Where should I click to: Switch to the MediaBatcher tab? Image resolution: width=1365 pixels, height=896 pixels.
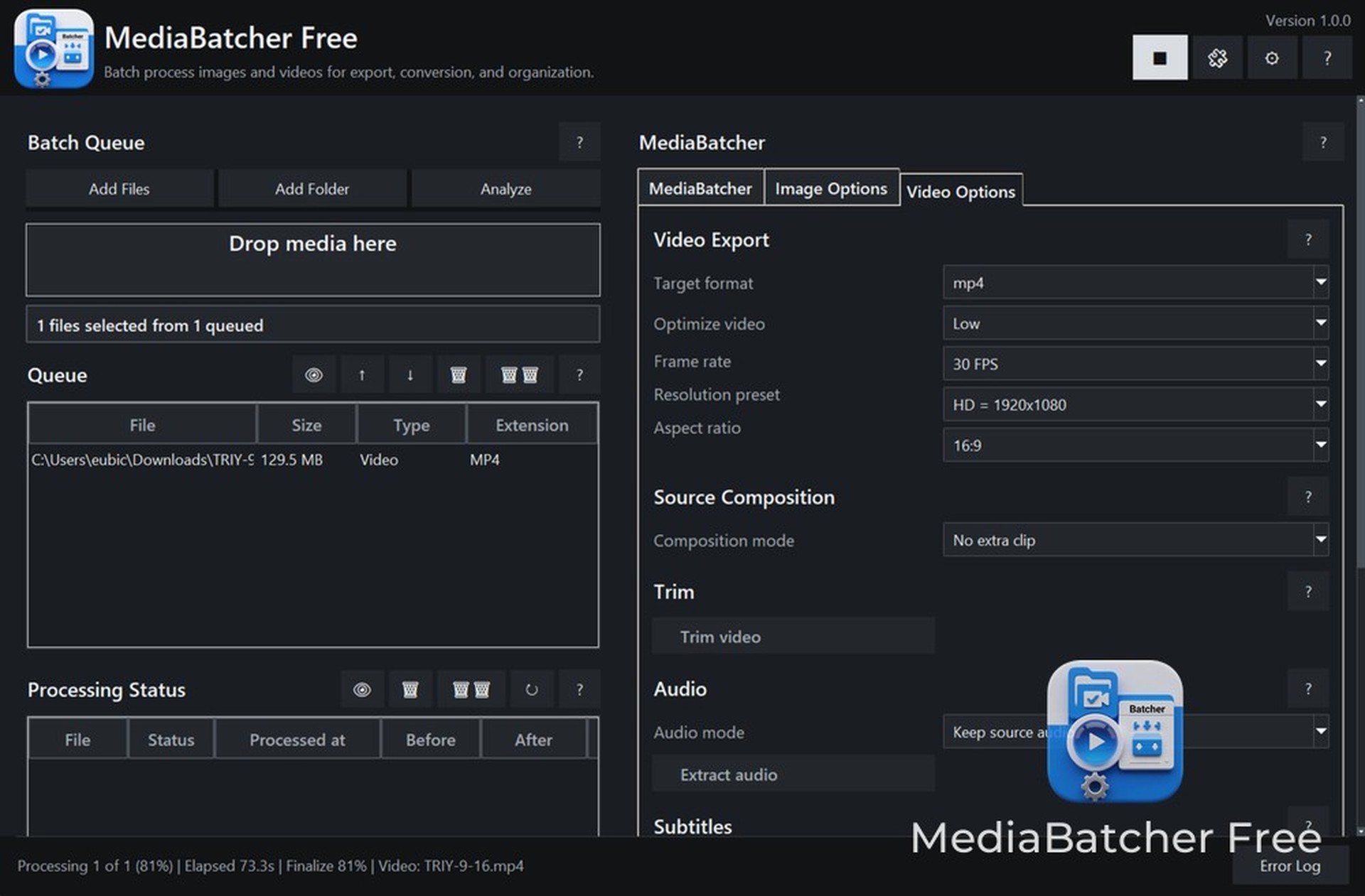(700, 188)
